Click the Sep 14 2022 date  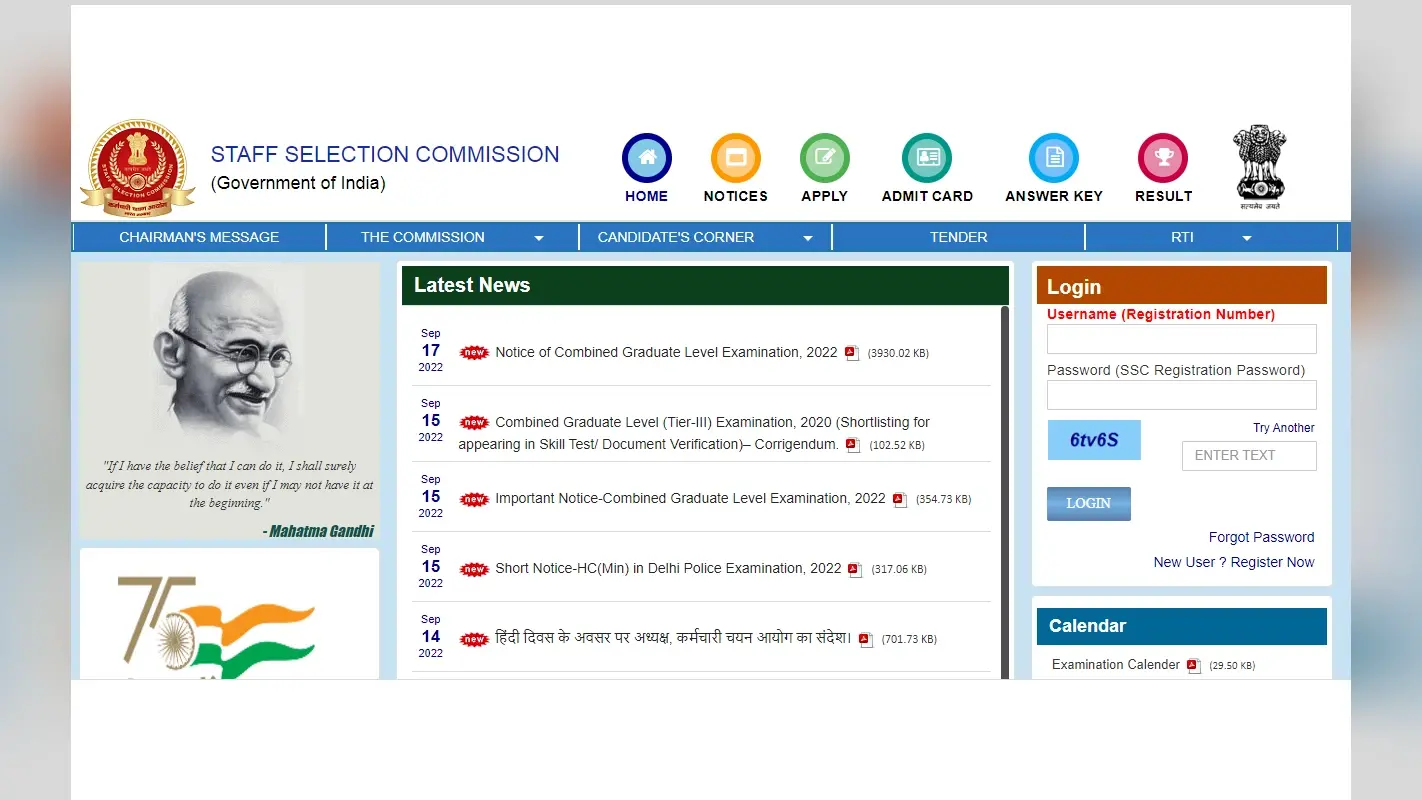(431, 636)
